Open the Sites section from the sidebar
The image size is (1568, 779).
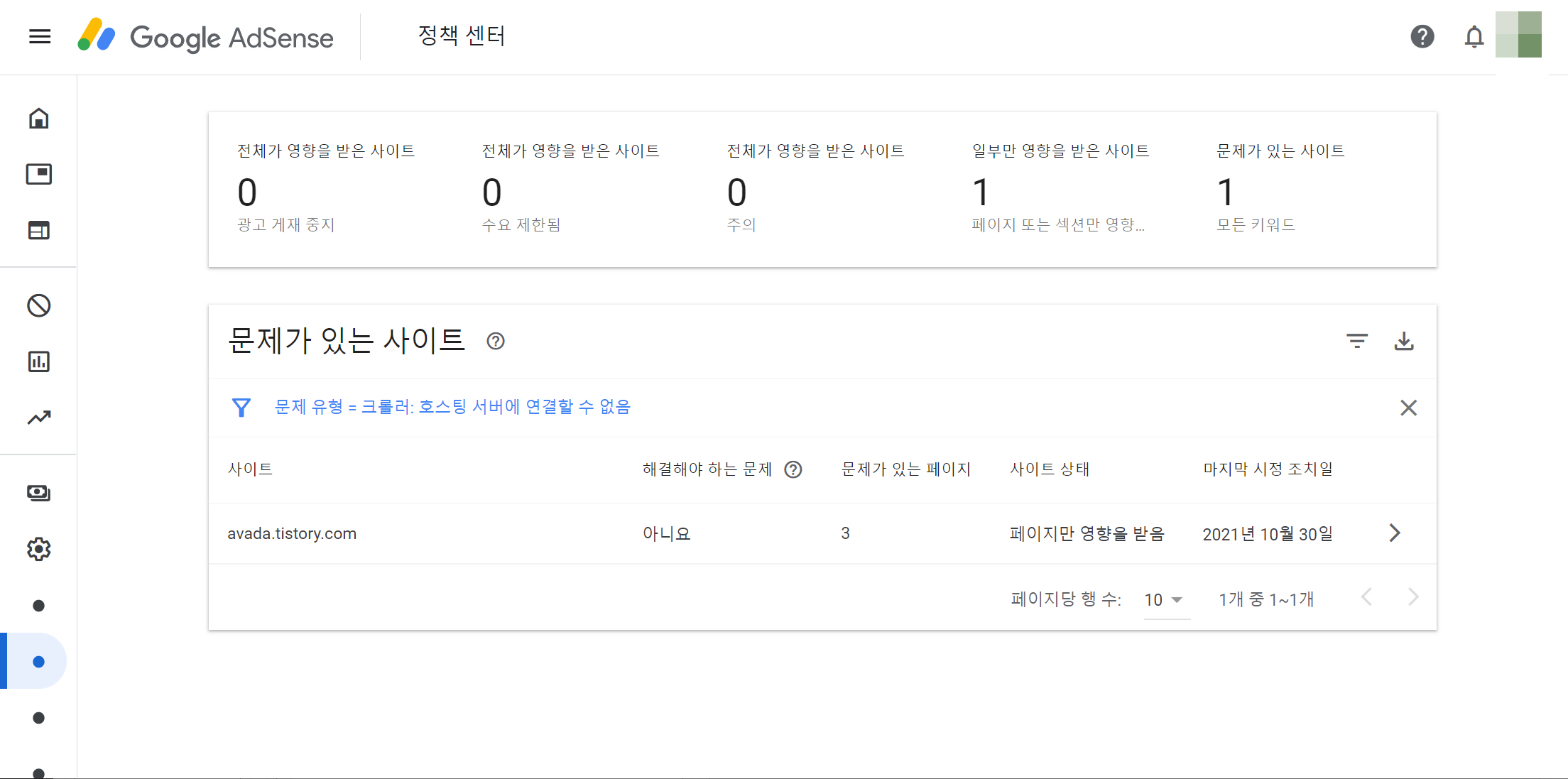coord(39,230)
